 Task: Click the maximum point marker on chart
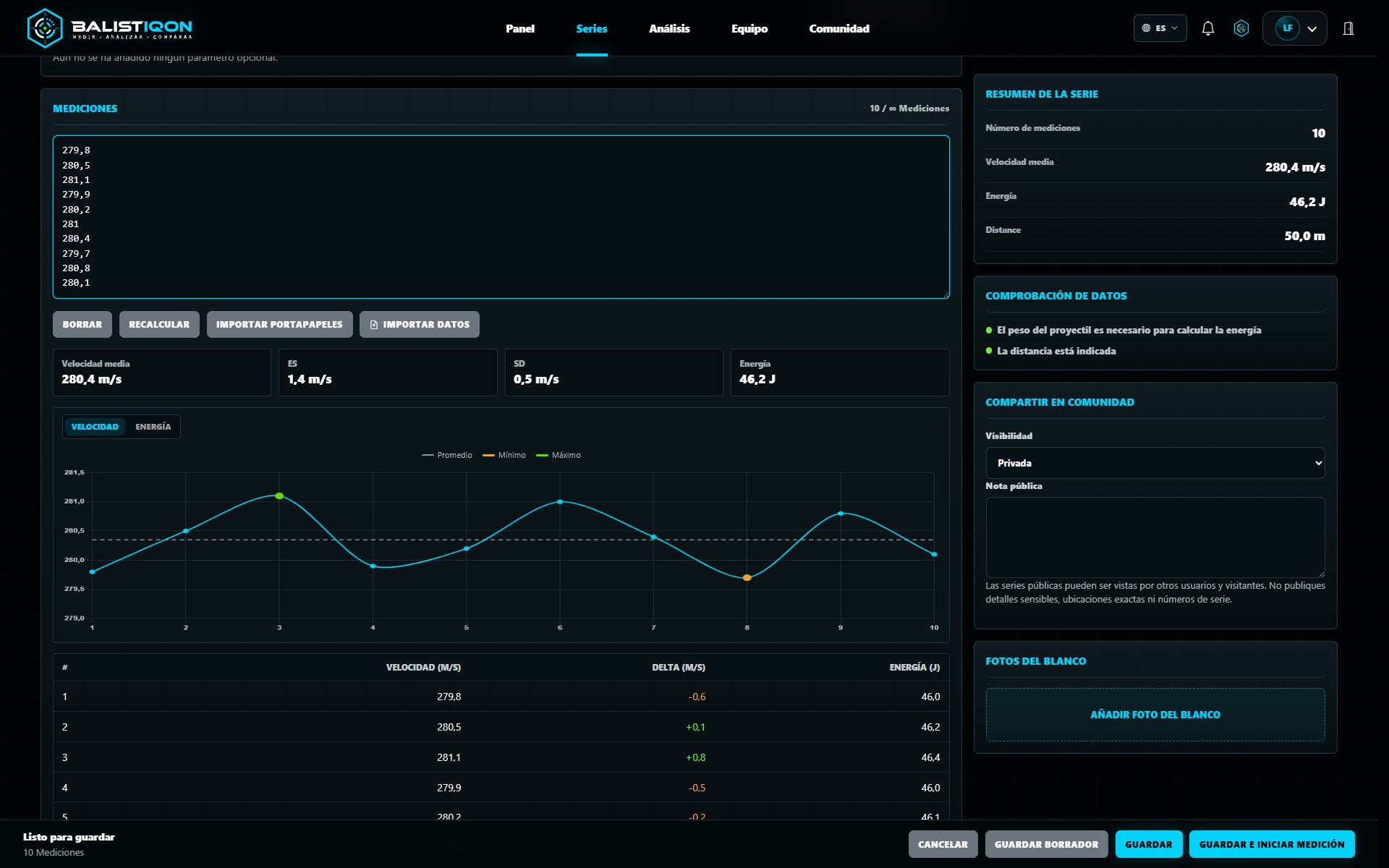(x=279, y=496)
